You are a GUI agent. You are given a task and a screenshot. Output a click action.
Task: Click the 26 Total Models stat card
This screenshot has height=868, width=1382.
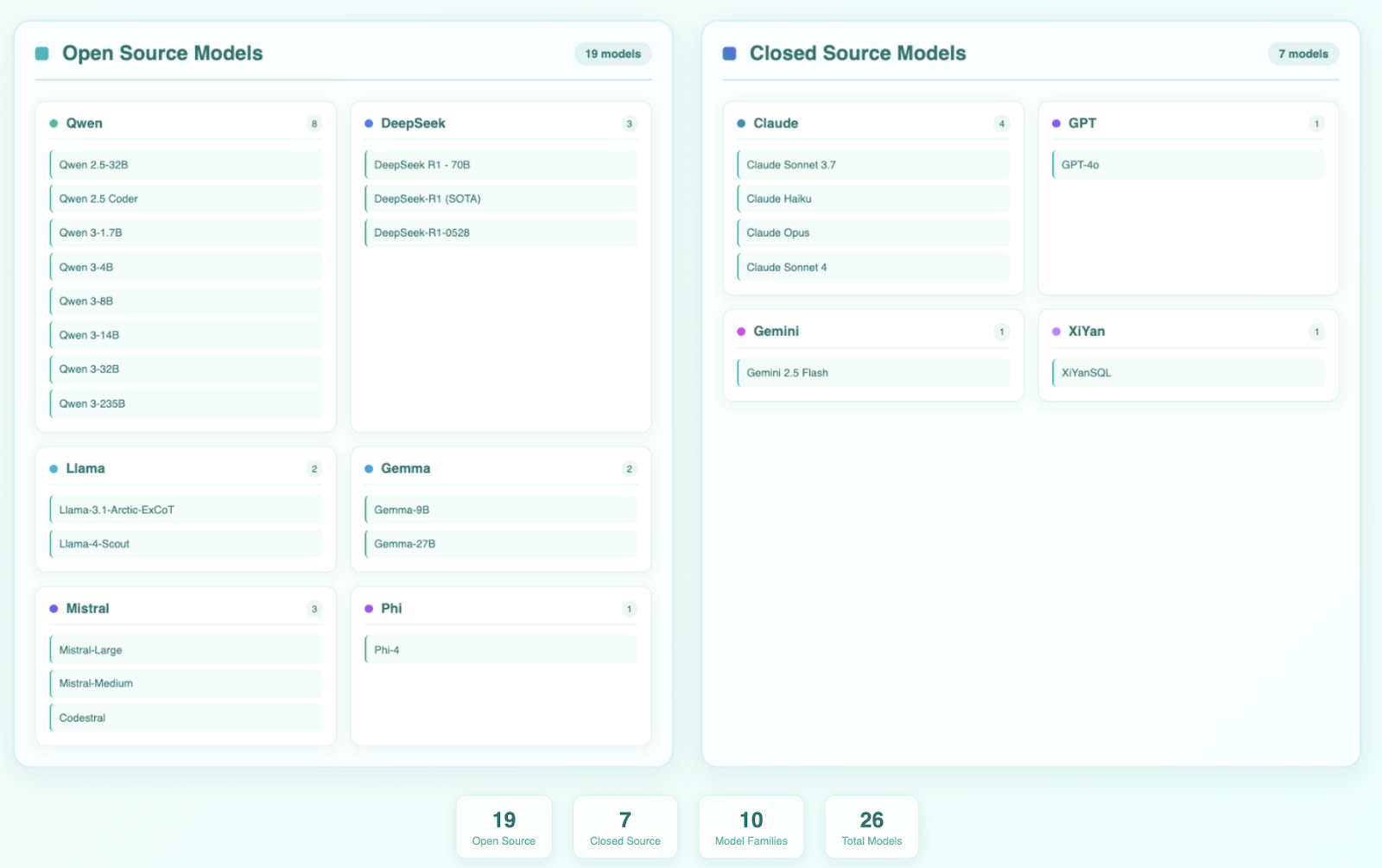click(x=872, y=827)
